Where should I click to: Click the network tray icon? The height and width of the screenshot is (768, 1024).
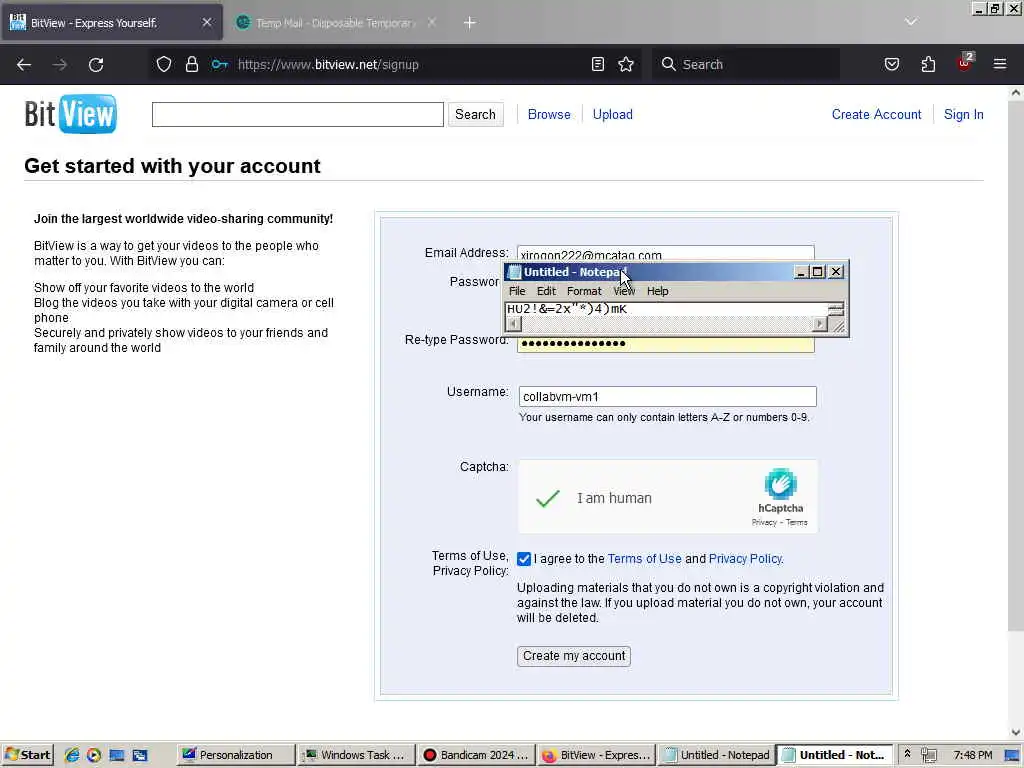click(x=929, y=756)
